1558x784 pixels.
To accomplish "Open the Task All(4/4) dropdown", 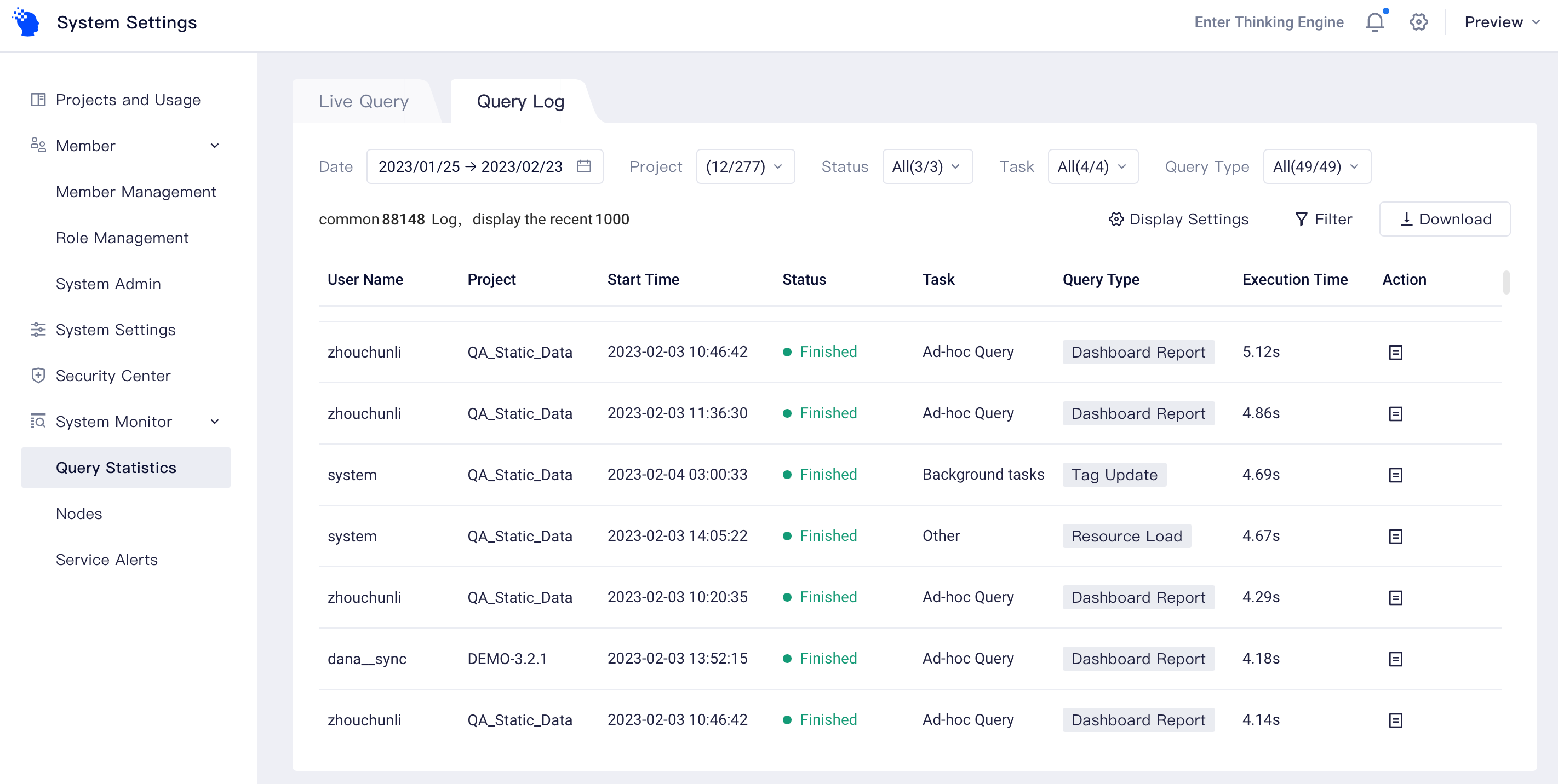I will tap(1093, 166).
